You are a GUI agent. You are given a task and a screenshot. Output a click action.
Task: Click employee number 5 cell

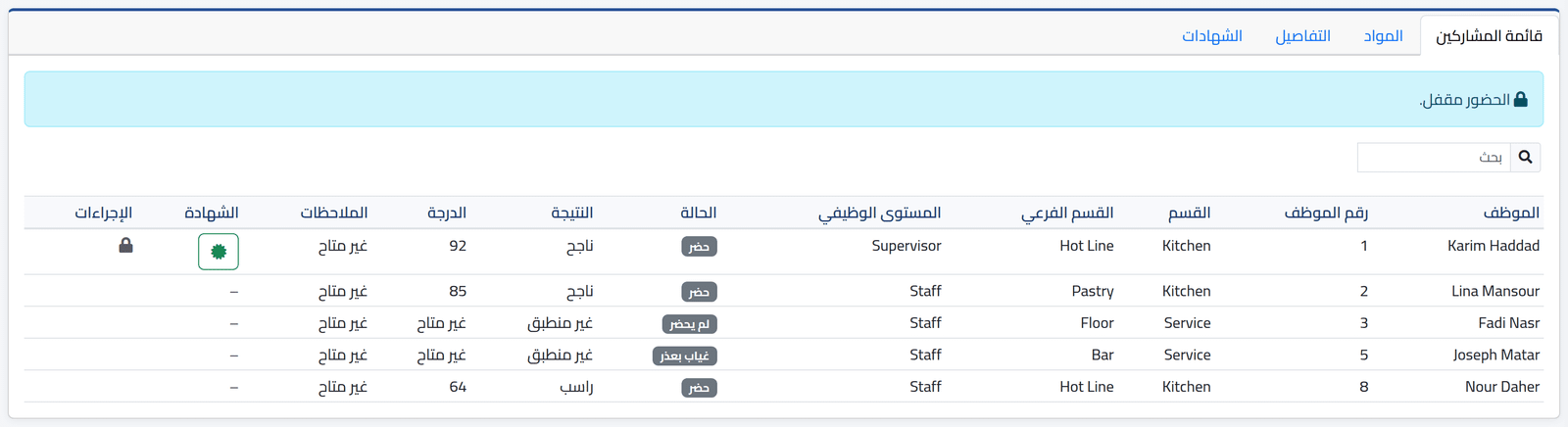pyautogui.click(x=1363, y=355)
